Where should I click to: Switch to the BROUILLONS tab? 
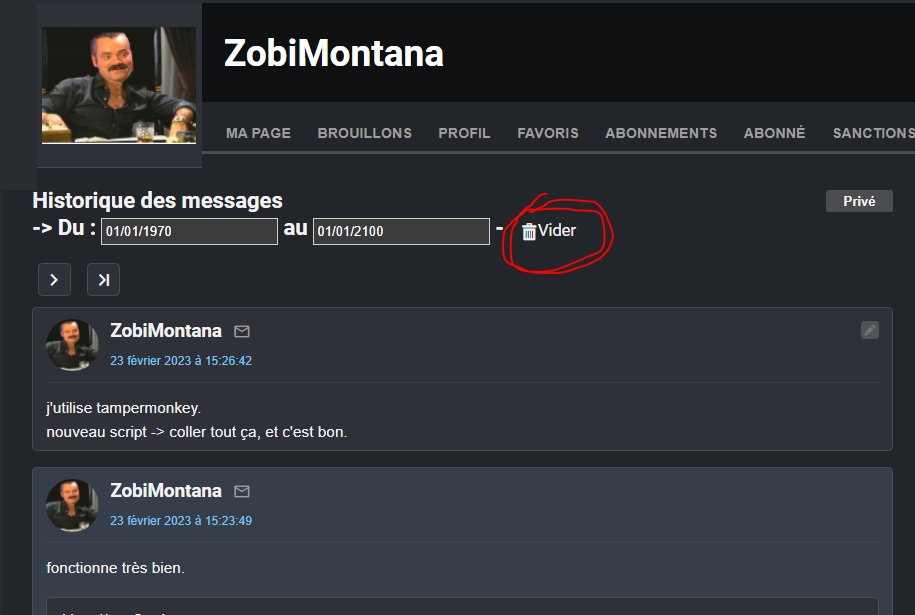365,133
